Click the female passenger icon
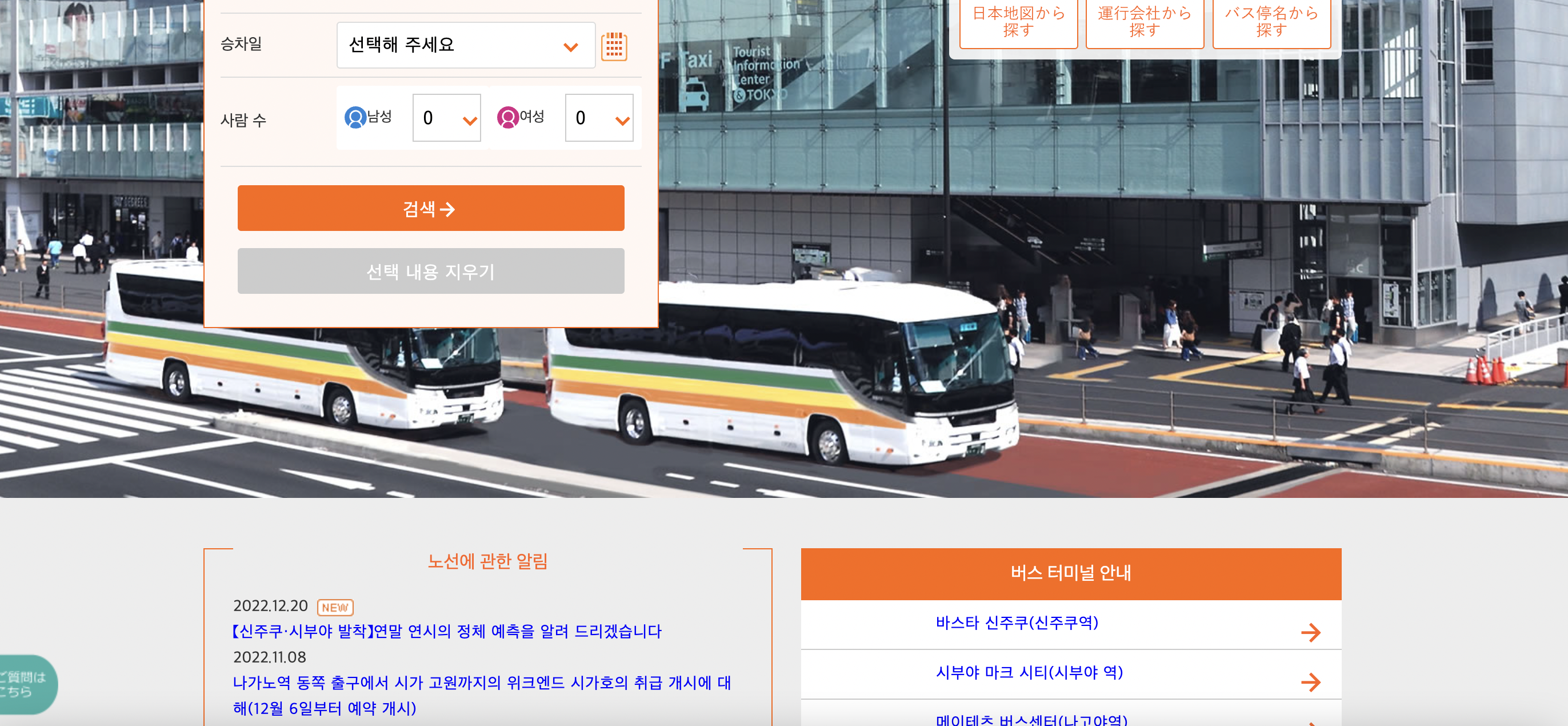This screenshot has width=1568, height=726. coord(507,118)
